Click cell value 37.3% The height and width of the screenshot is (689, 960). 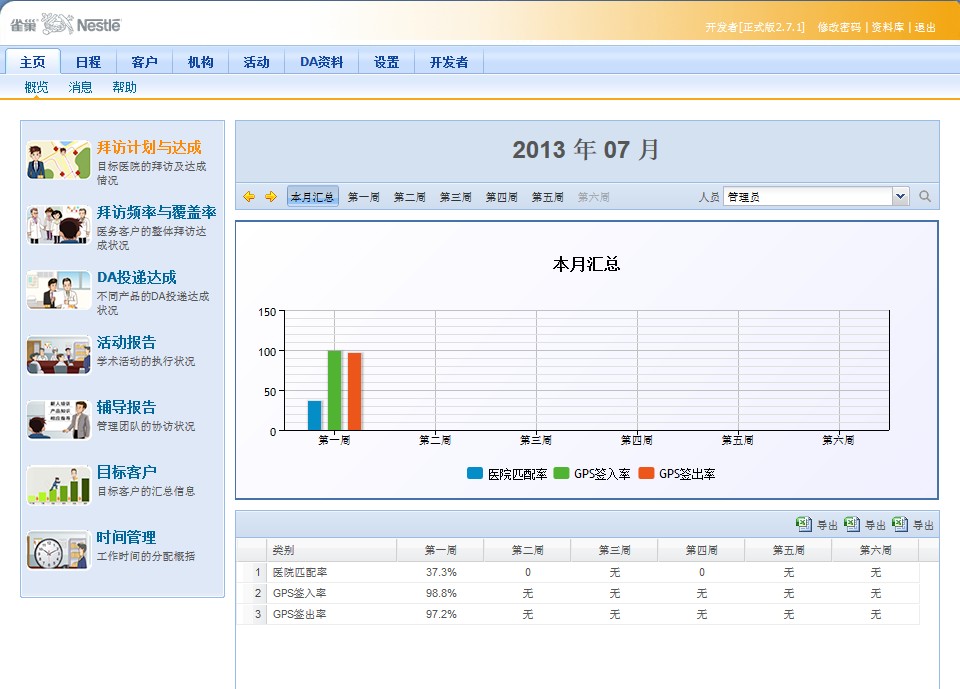tap(441, 572)
